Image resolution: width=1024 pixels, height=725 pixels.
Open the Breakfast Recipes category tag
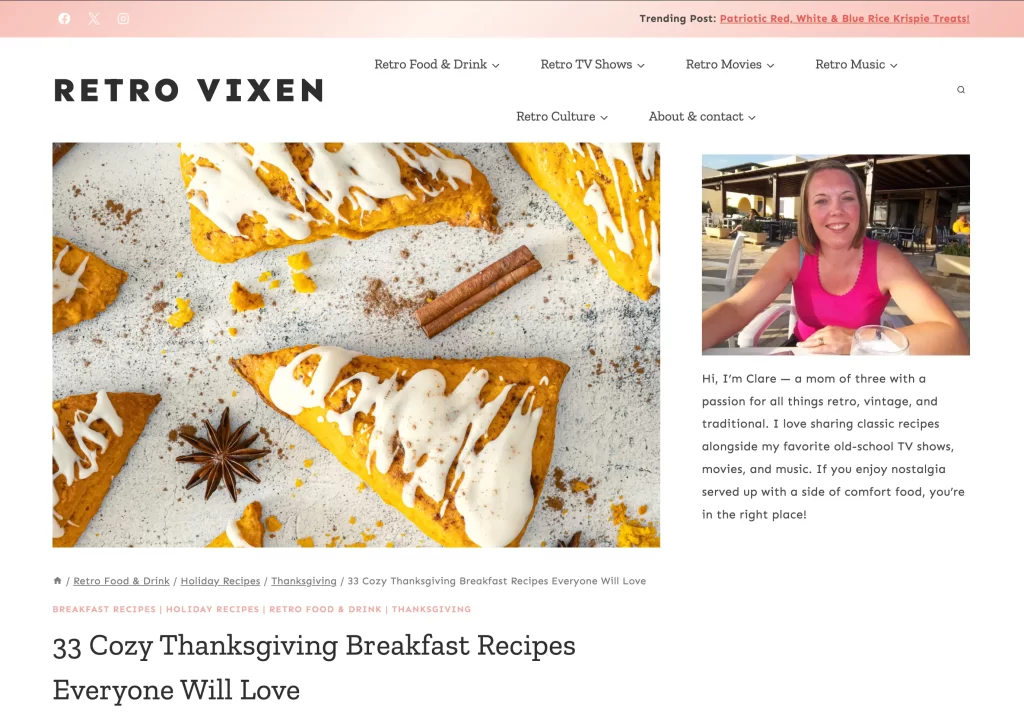coord(104,609)
